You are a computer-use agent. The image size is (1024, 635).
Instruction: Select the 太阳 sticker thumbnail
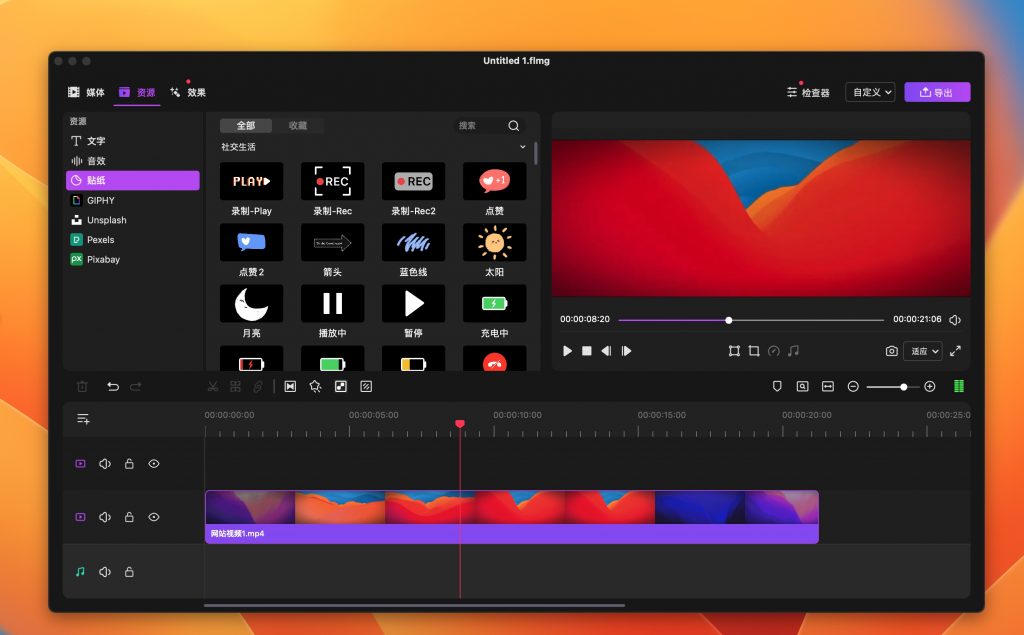click(494, 241)
